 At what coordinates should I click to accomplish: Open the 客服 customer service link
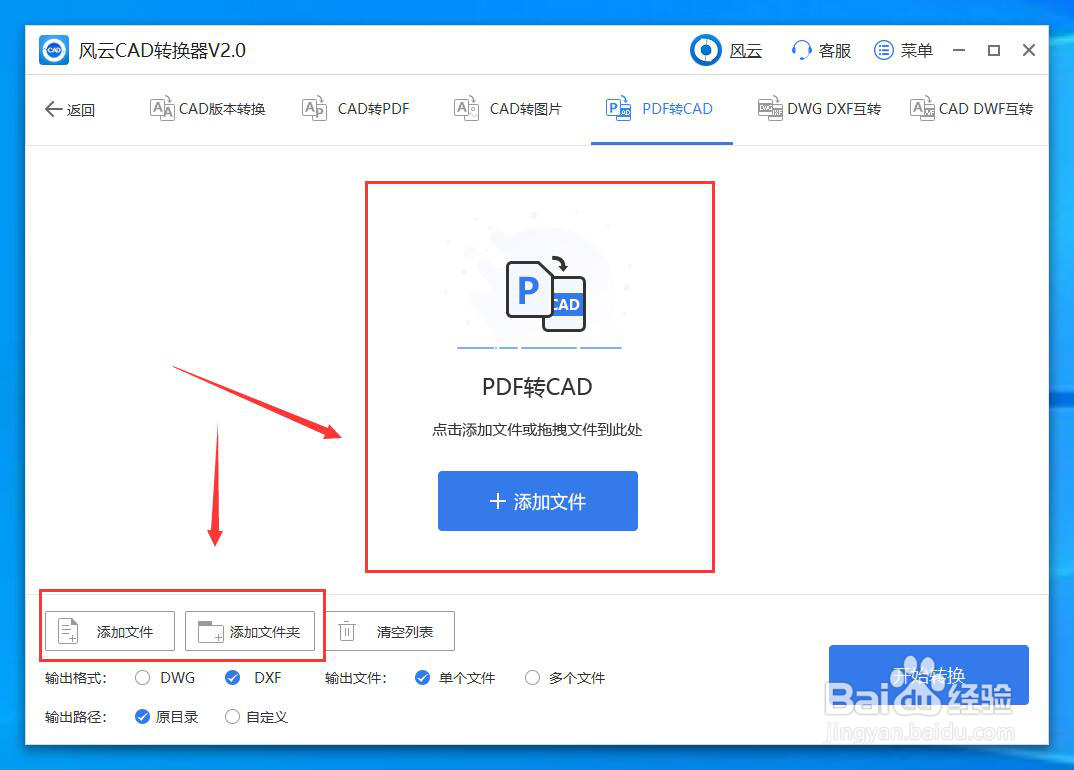pos(820,49)
